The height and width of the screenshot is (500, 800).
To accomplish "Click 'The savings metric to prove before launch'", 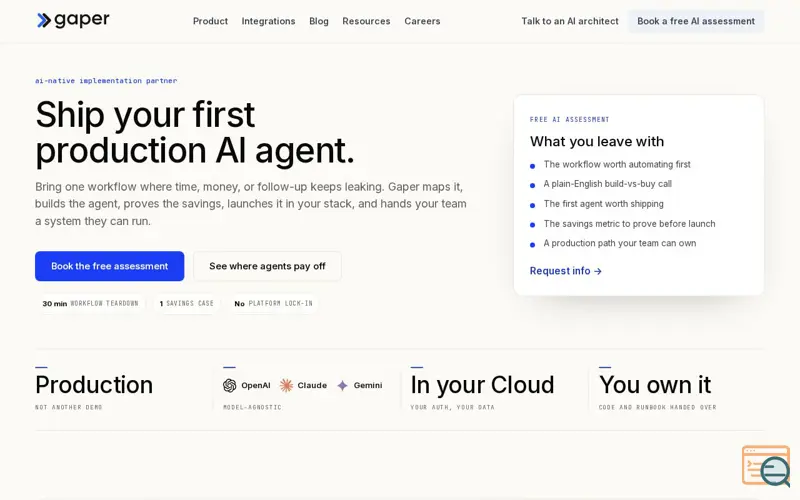I will (x=629, y=223).
